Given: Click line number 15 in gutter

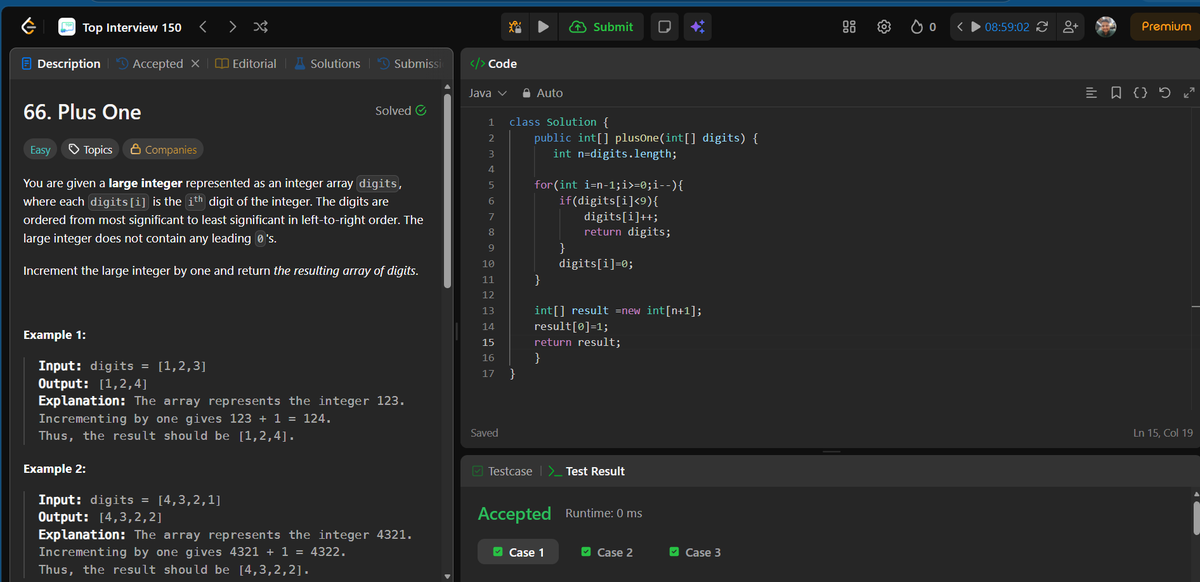Looking at the screenshot, I should pyautogui.click(x=488, y=342).
